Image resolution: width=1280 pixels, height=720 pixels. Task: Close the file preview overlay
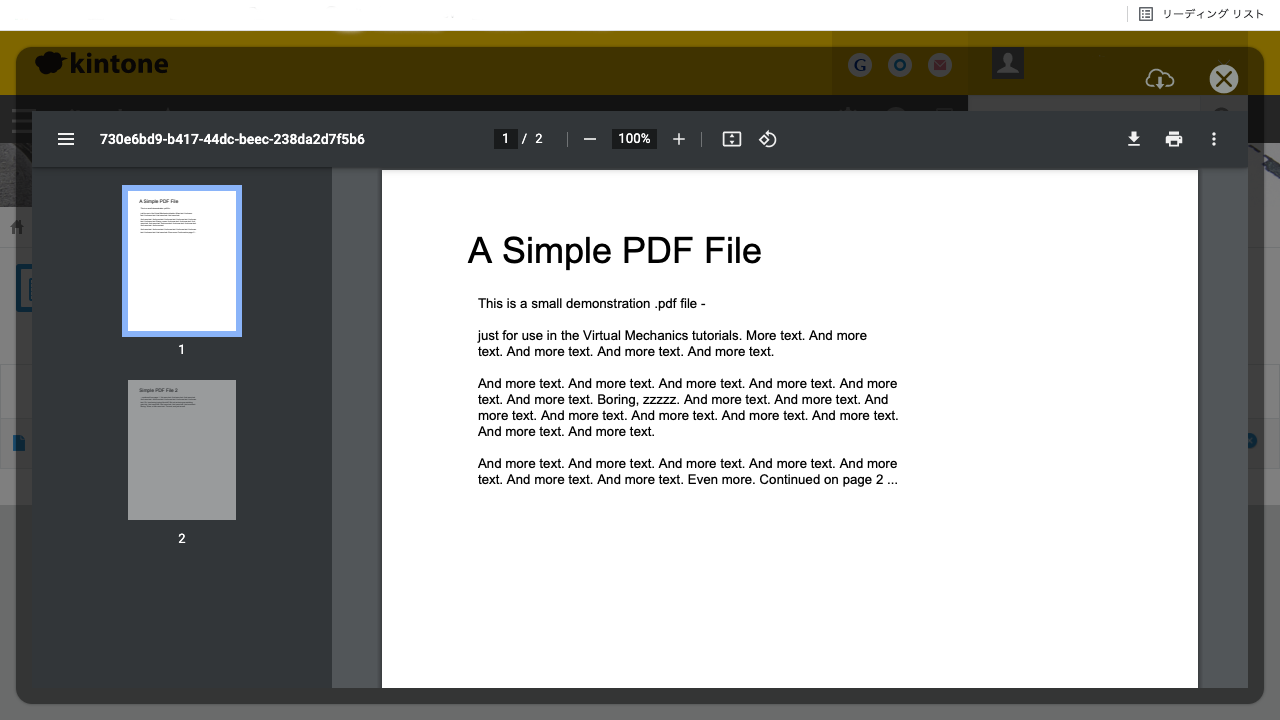[1224, 79]
